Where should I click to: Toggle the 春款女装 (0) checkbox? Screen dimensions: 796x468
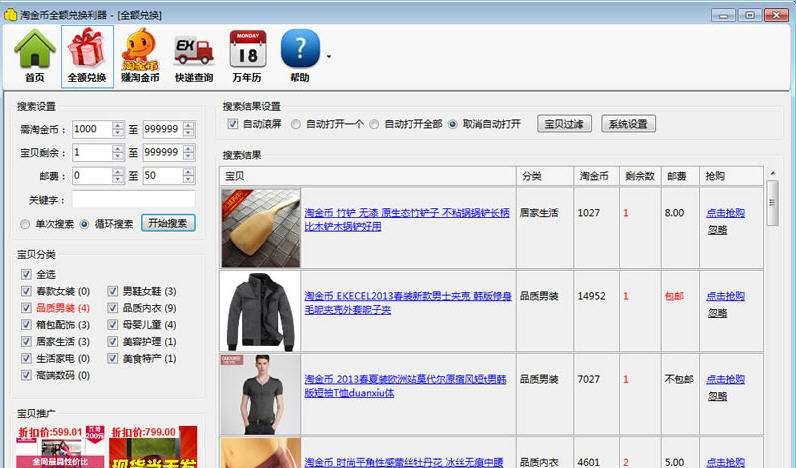26,291
